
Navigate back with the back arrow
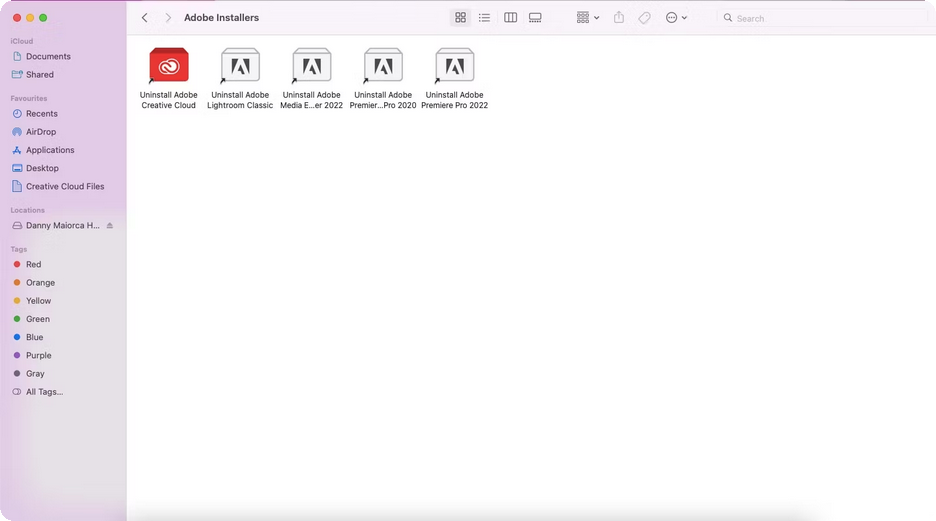pos(145,18)
